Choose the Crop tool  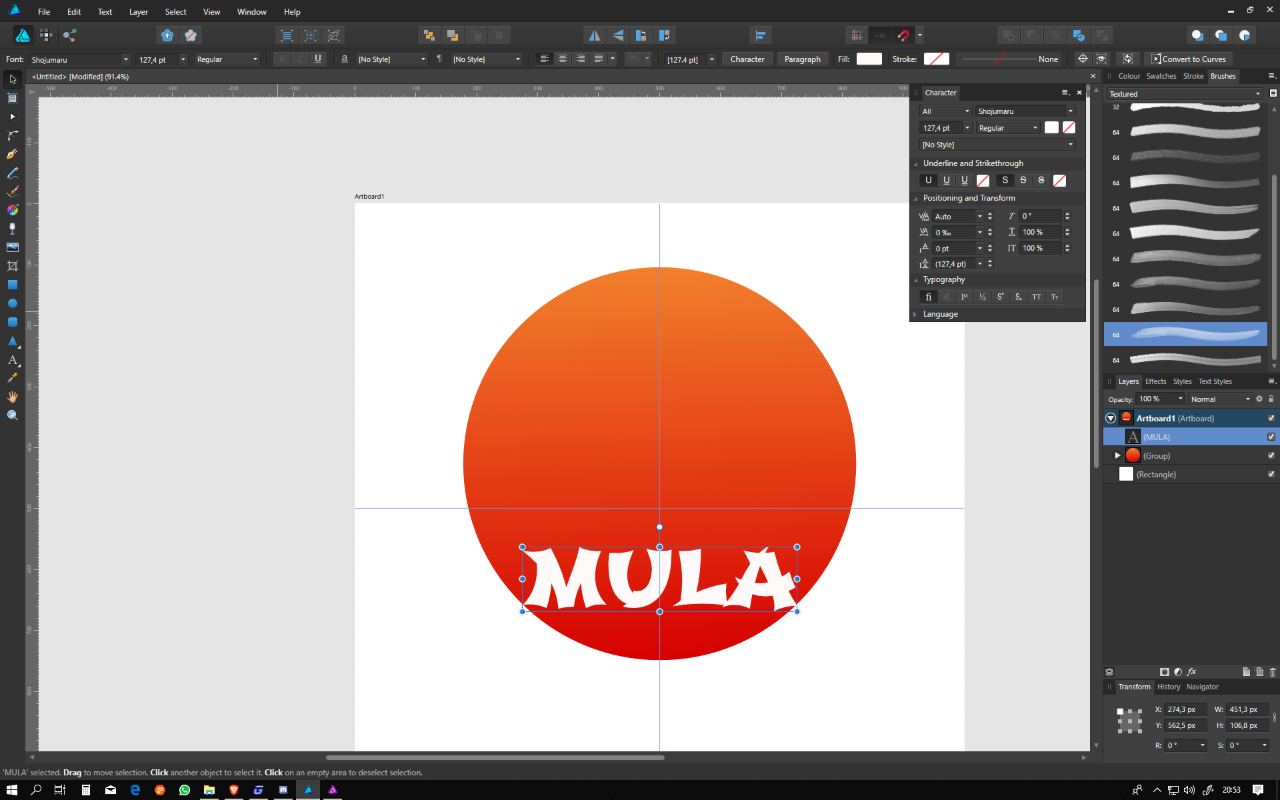(13, 266)
